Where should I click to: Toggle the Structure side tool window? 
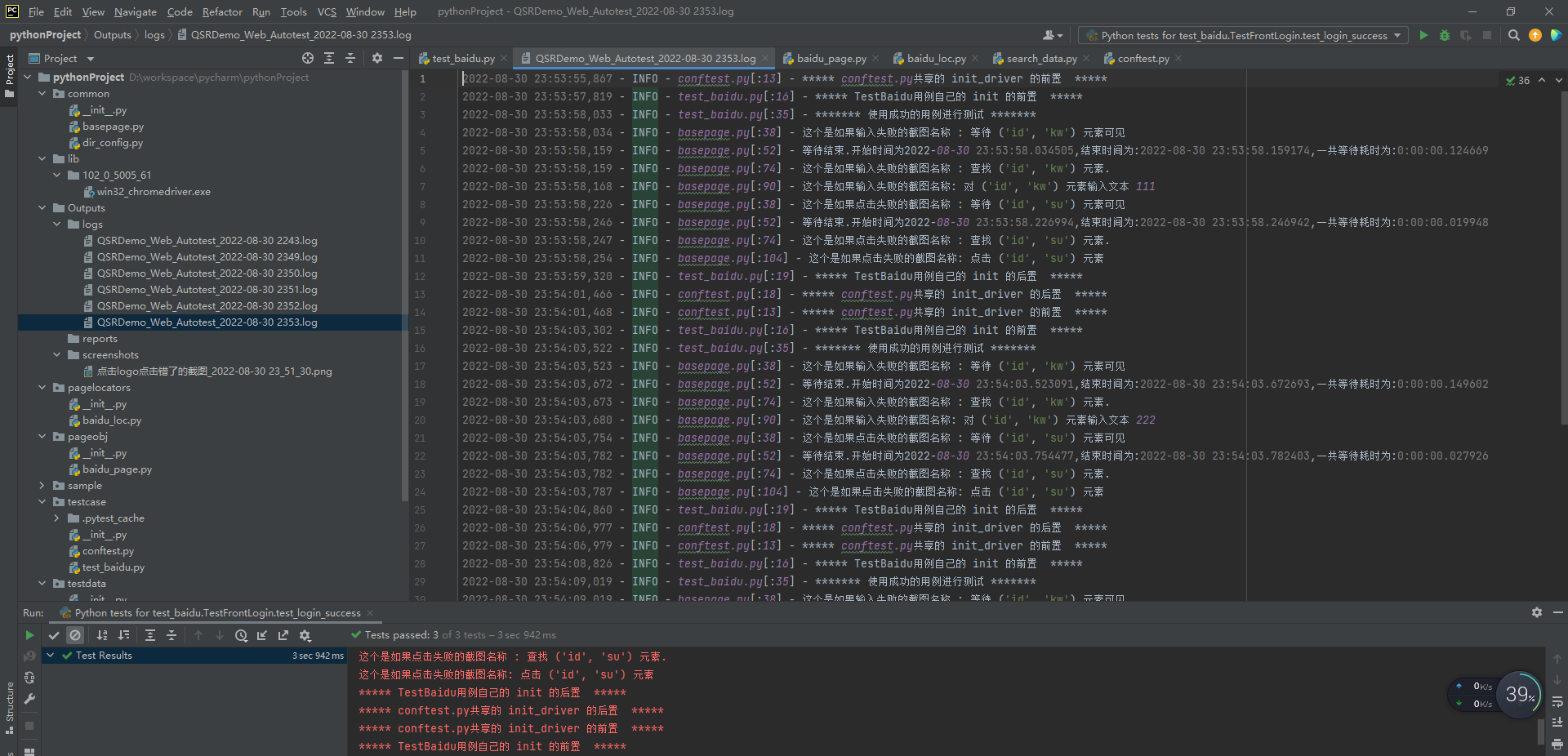[x=9, y=706]
